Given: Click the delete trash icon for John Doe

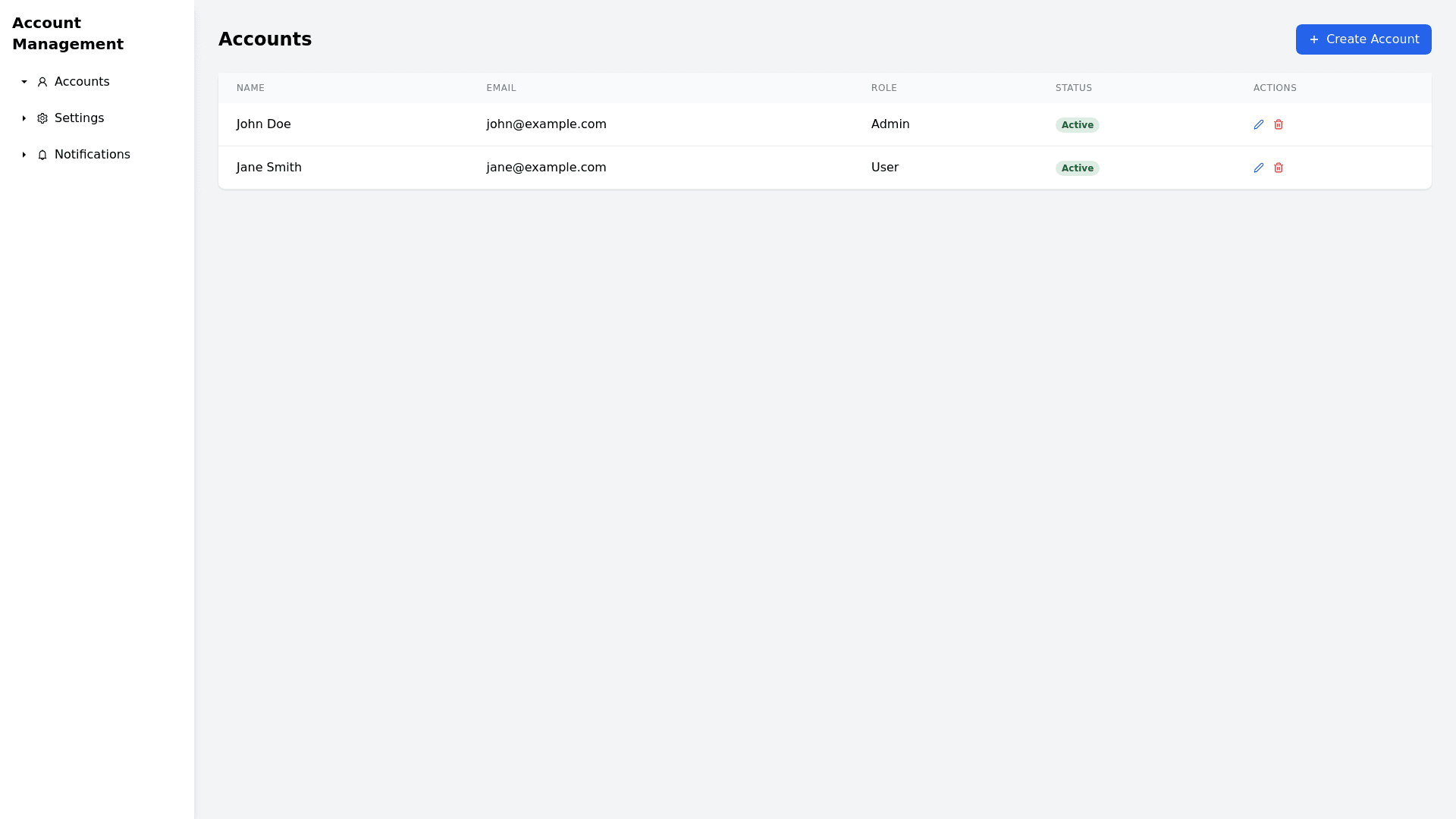Looking at the screenshot, I should (x=1279, y=124).
